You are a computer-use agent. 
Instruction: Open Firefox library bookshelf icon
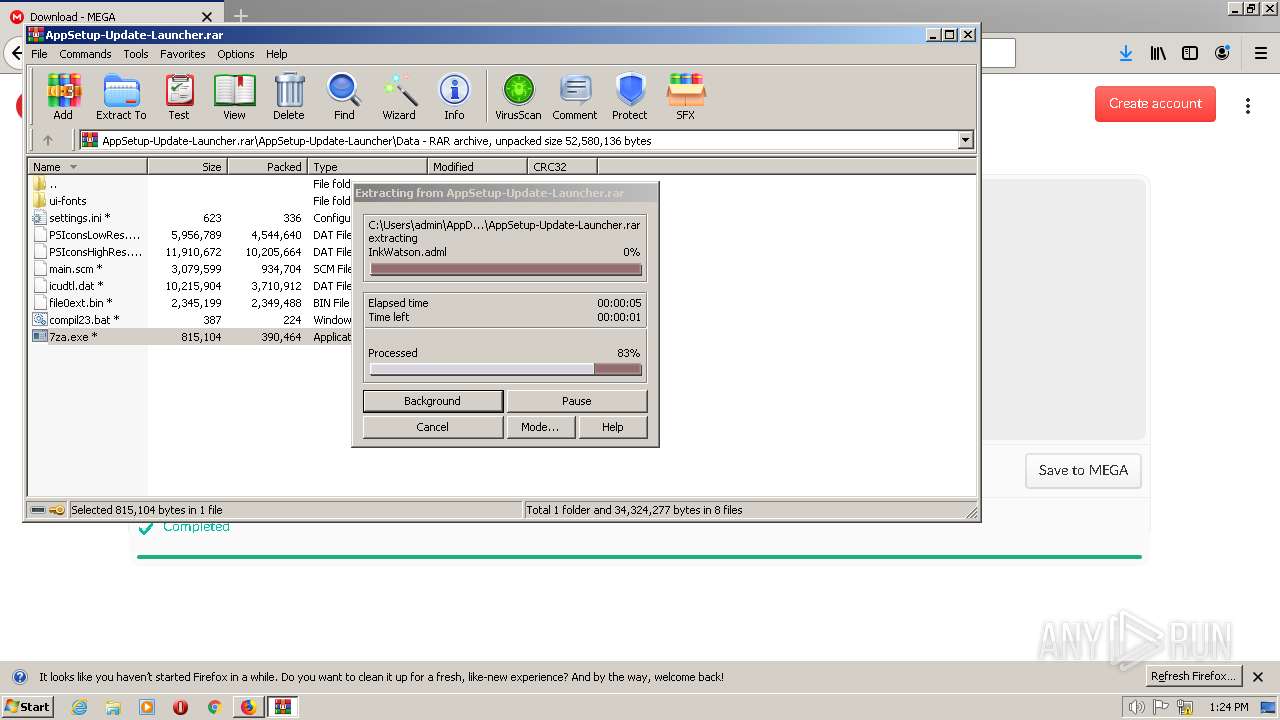point(1158,53)
